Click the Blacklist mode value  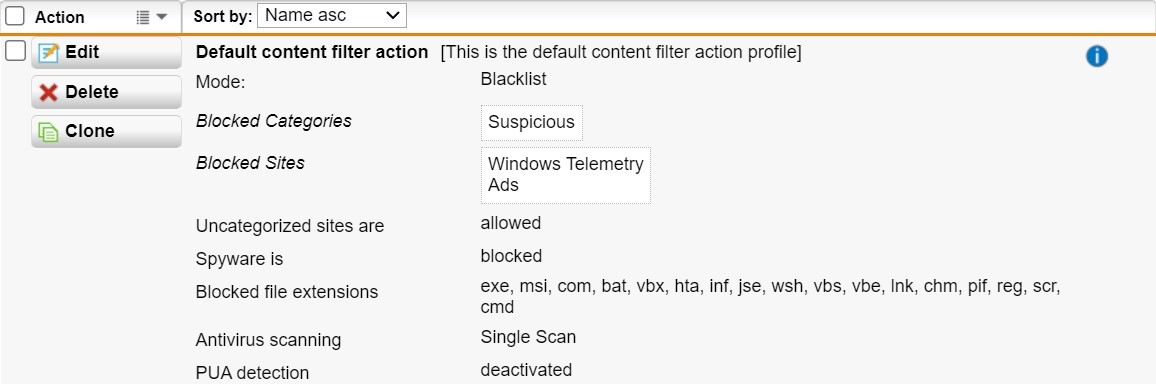[513, 79]
